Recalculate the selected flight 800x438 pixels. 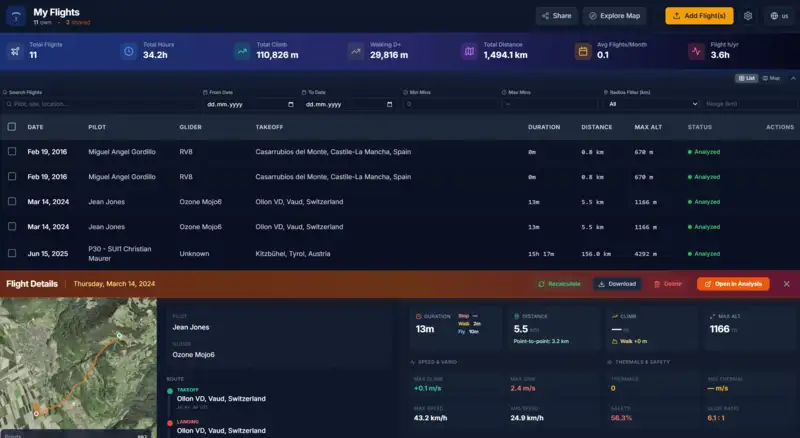559,284
